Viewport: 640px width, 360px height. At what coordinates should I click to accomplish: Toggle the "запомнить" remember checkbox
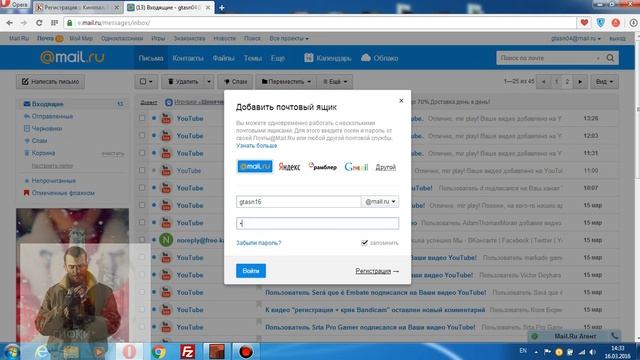364,243
